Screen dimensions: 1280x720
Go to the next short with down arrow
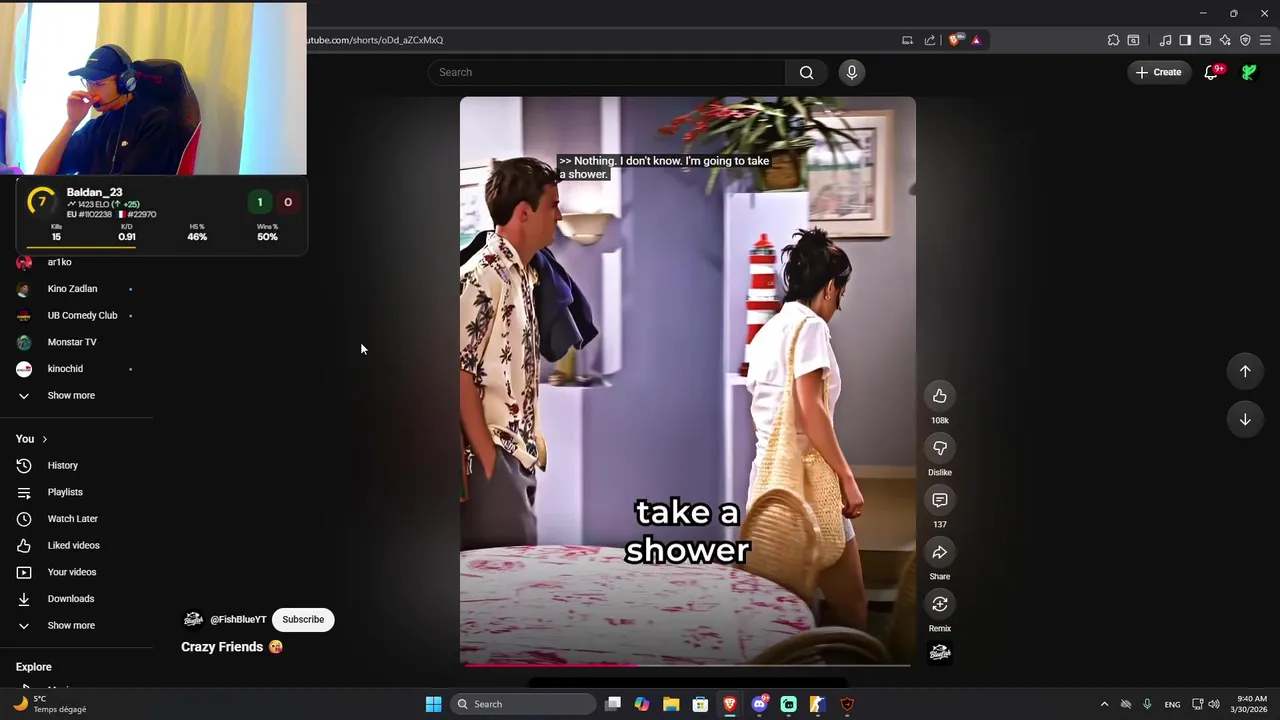tap(1245, 419)
